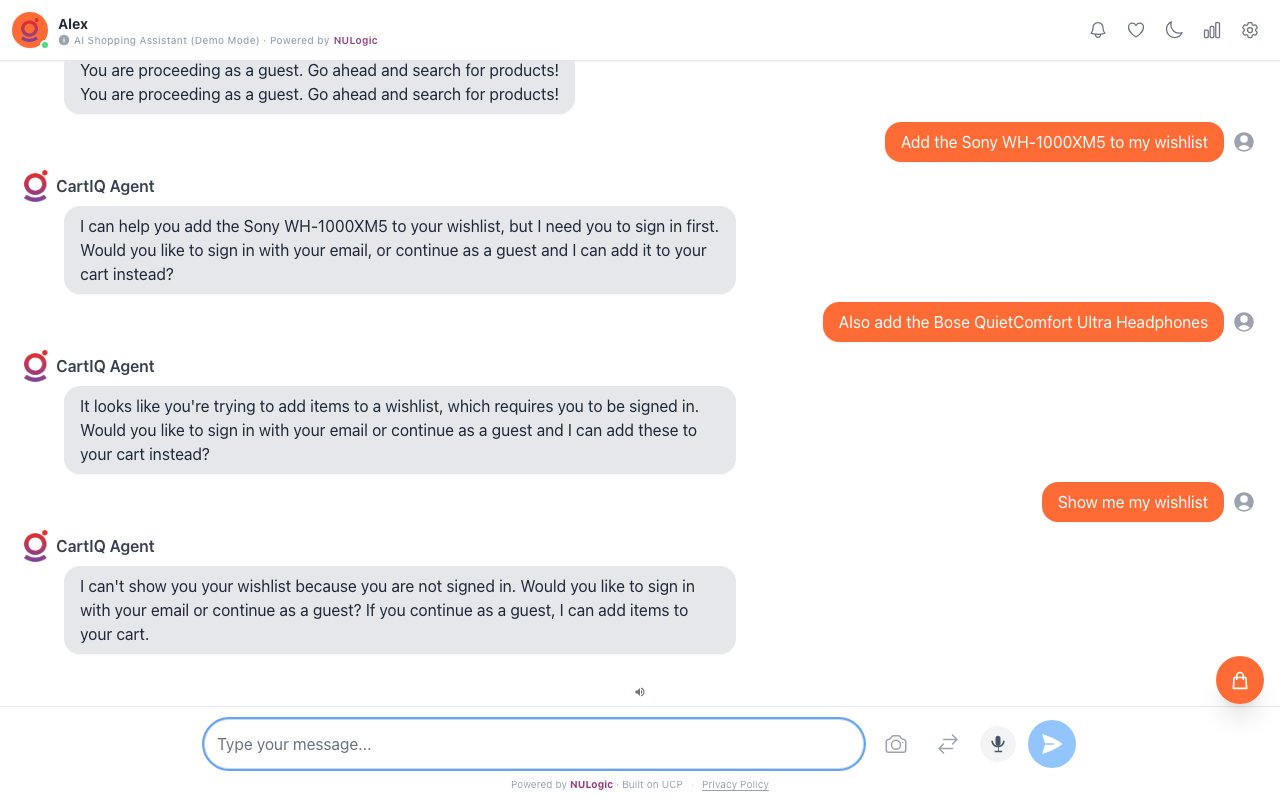Open the Privacy Policy link

(735, 785)
